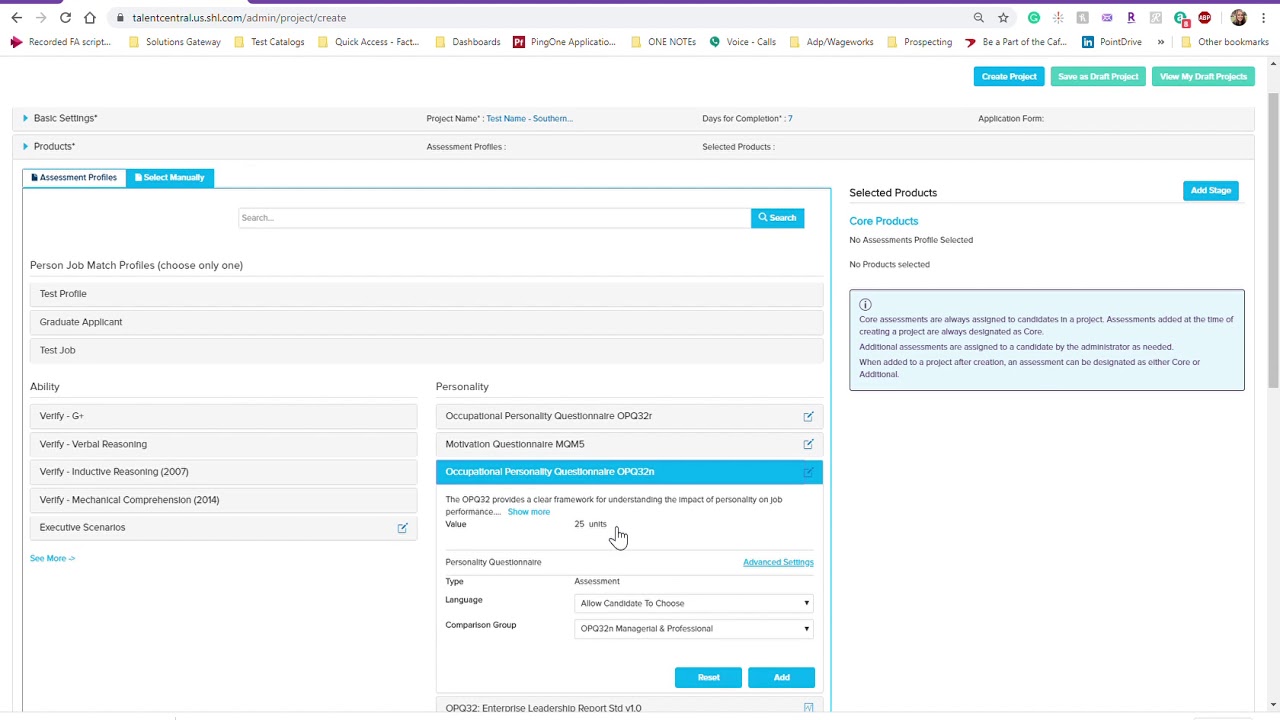Expand Verify - Inductive Reasoning (2007)
The width and height of the screenshot is (1280, 720).
(x=223, y=471)
